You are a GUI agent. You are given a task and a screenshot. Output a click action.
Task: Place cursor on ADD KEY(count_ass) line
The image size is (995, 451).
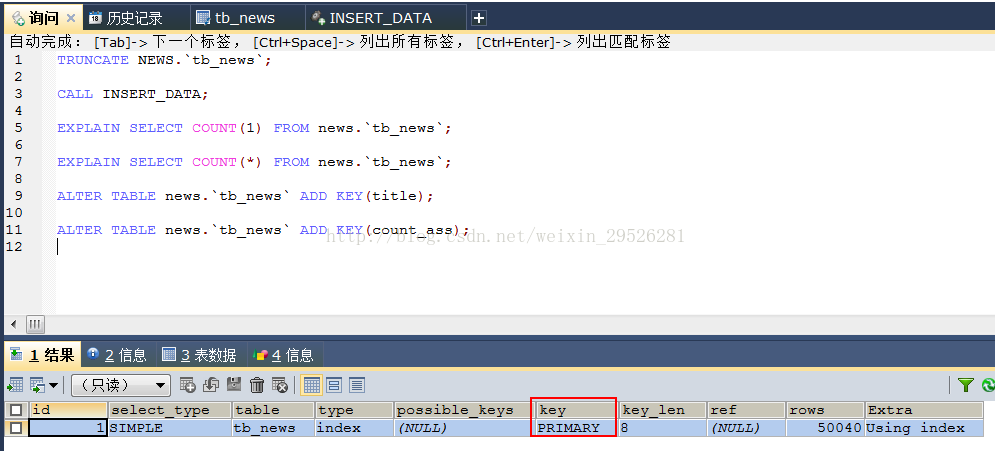coord(263,230)
